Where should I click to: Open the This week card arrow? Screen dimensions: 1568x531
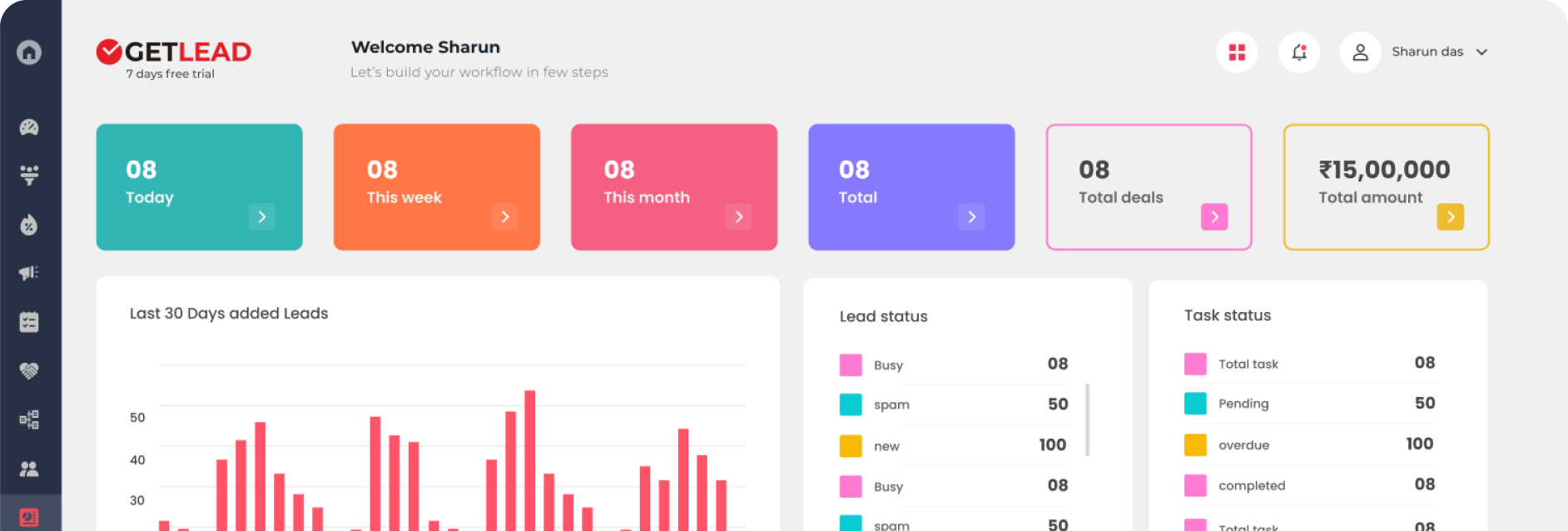click(504, 217)
